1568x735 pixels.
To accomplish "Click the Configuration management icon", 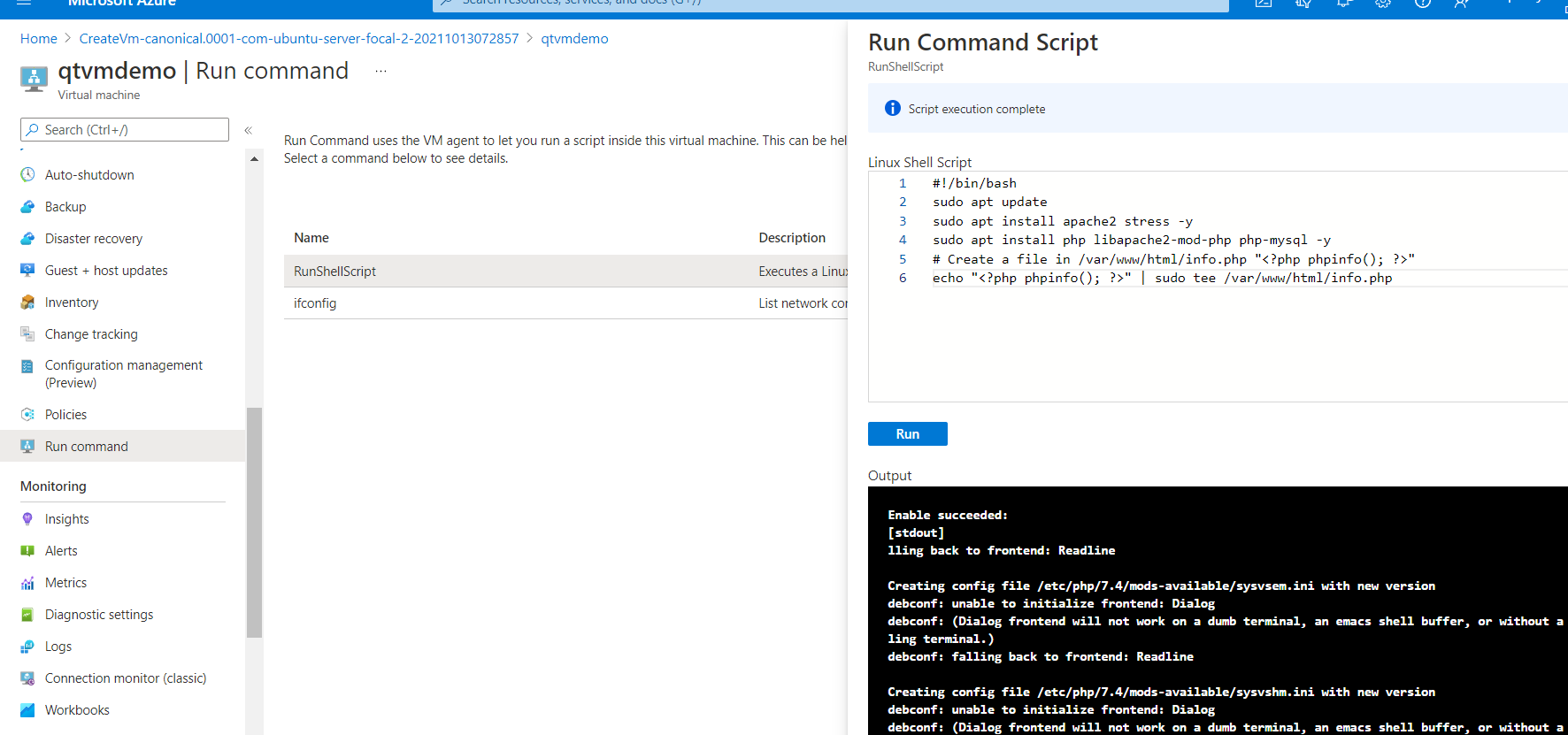I will tap(27, 366).
